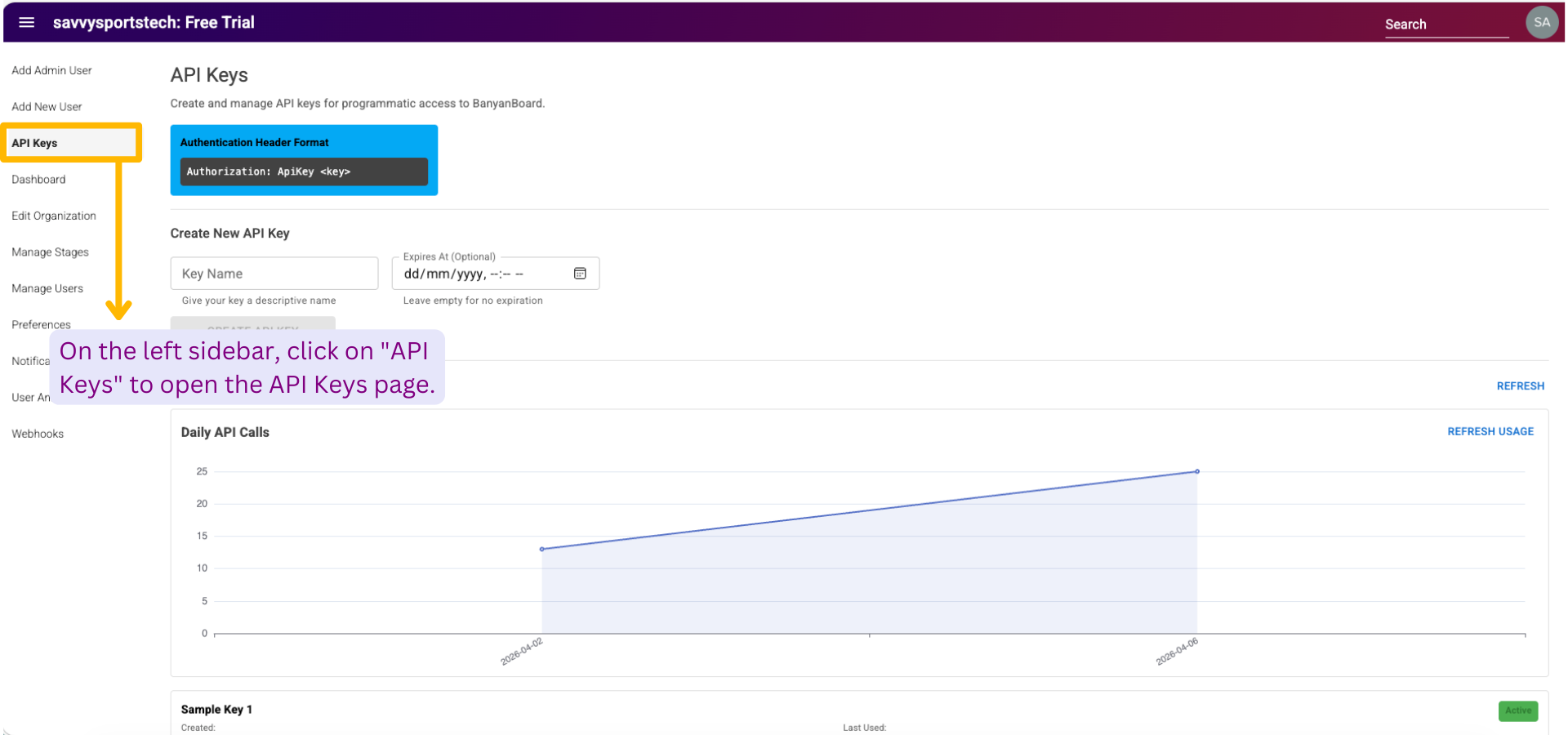Type in the Key Name field
The width and height of the screenshot is (1568, 735).
[x=274, y=274]
